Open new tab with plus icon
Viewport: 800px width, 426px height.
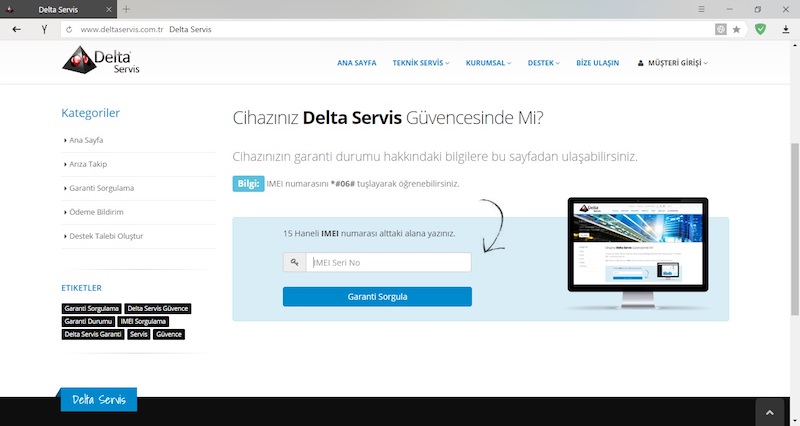pyautogui.click(x=126, y=9)
